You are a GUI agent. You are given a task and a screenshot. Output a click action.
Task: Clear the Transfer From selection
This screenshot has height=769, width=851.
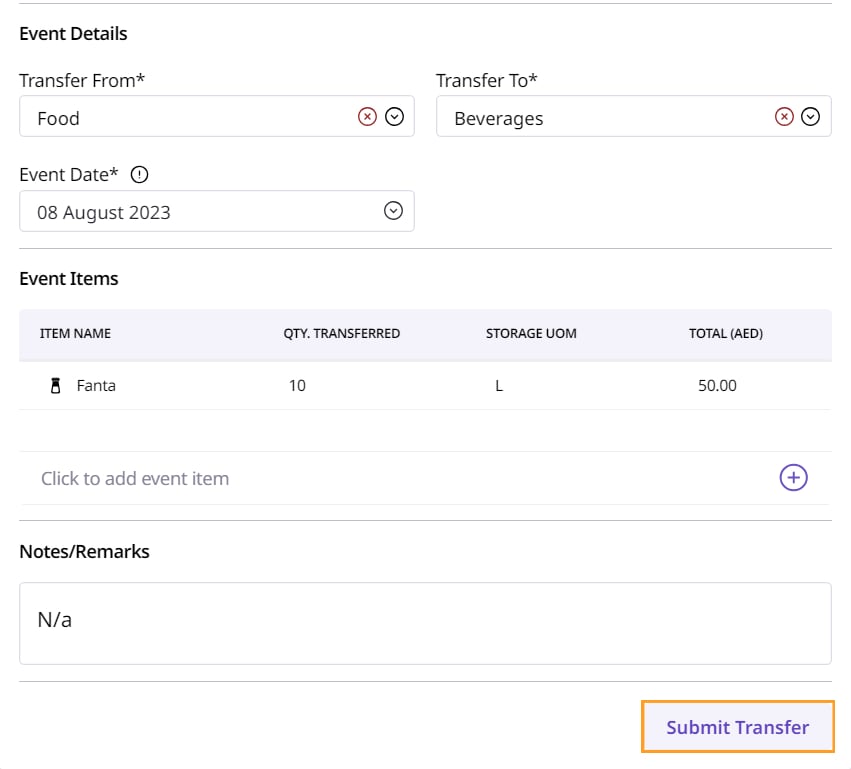click(368, 117)
